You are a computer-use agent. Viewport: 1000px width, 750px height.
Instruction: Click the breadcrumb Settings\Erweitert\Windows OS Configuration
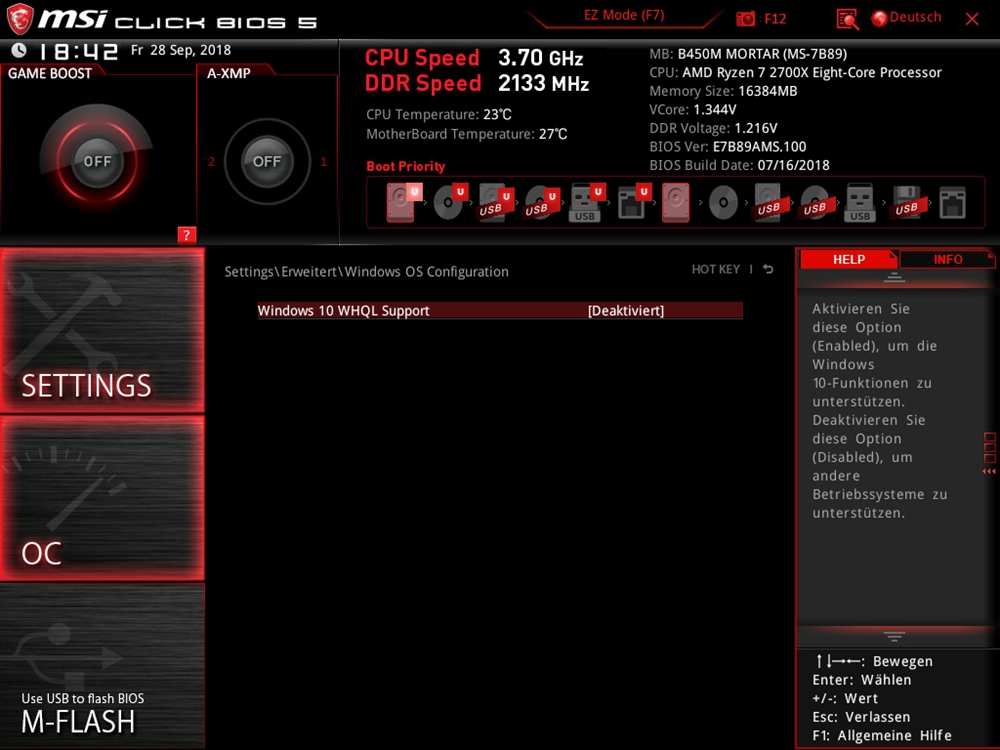[366, 272]
